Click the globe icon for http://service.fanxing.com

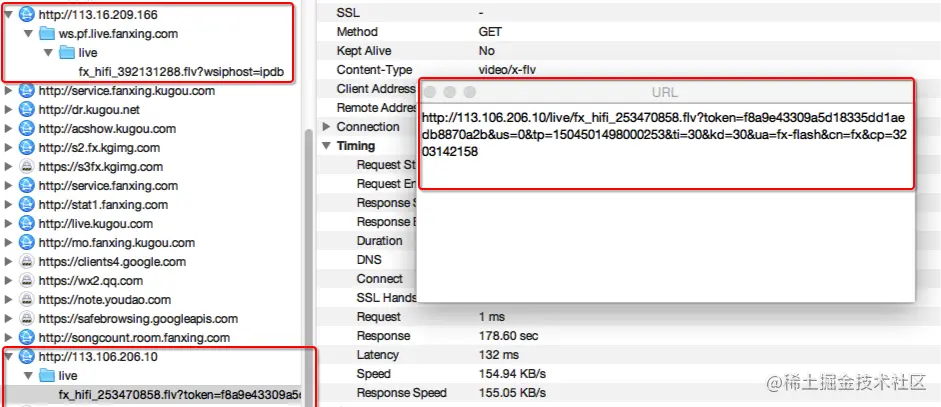pyautogui.click(x=26, y=185)
